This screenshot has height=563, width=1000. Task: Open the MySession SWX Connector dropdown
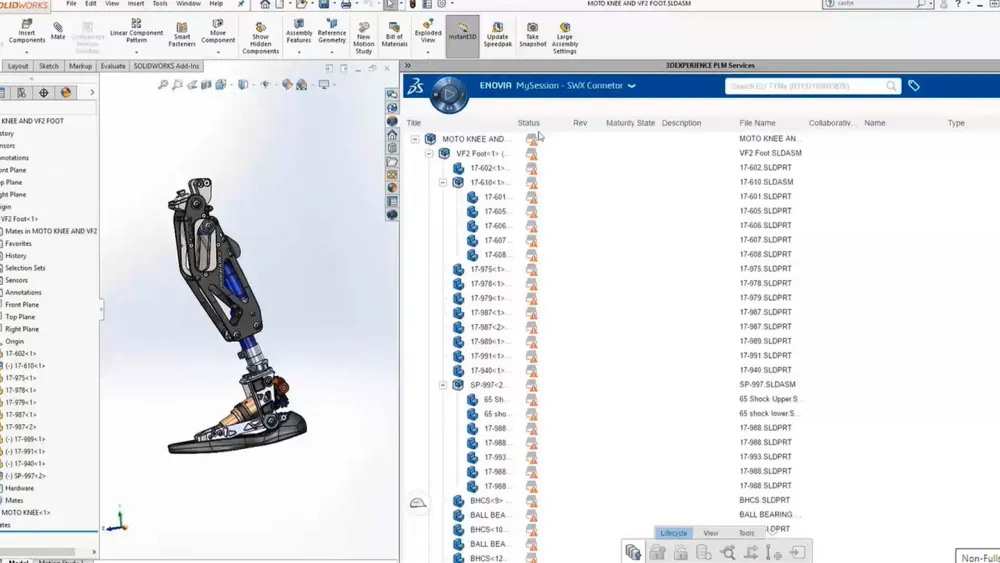tap(631, 85)
